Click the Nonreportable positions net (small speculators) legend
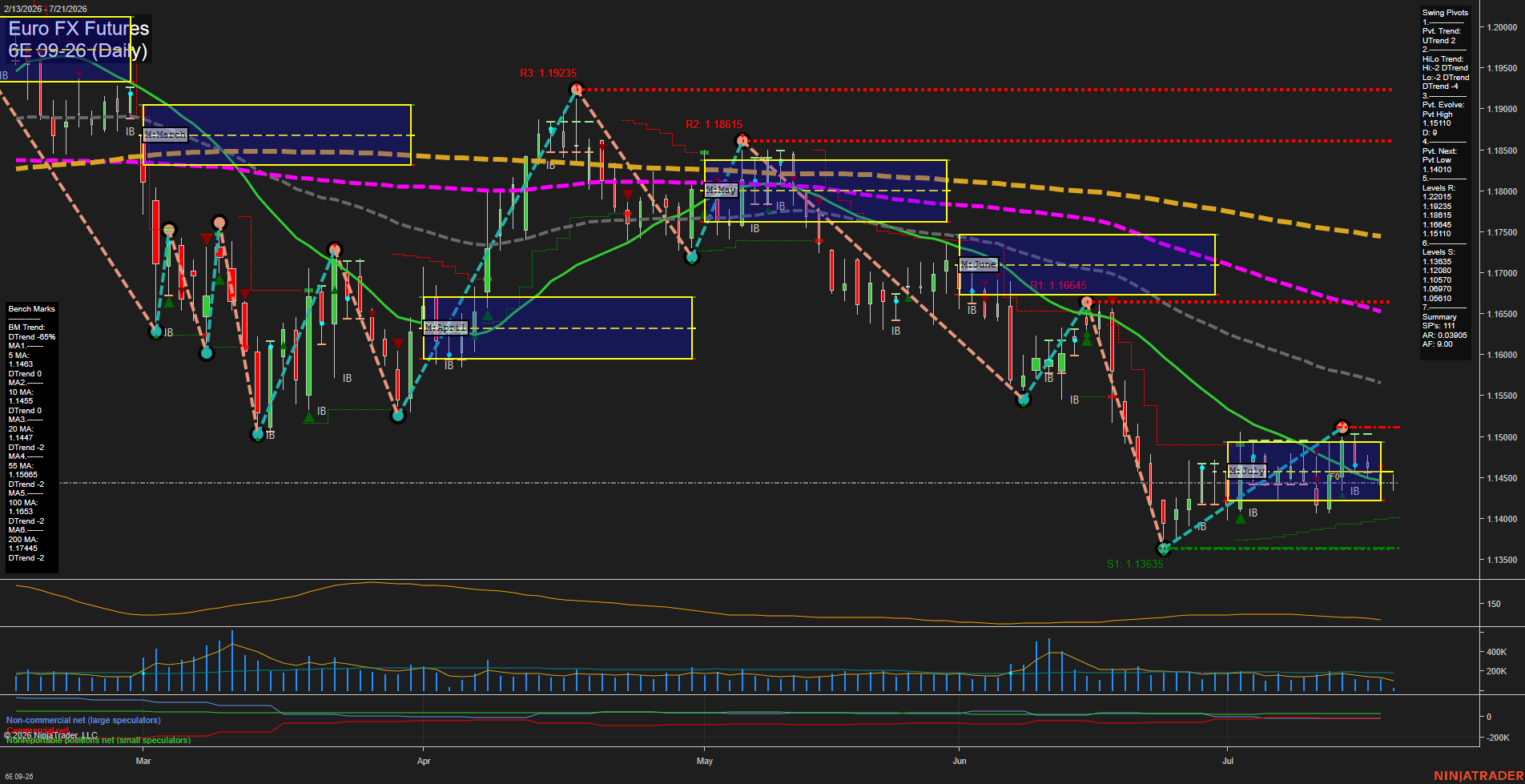This screenshot has width=1525, height=784. [x=99, y=741]
